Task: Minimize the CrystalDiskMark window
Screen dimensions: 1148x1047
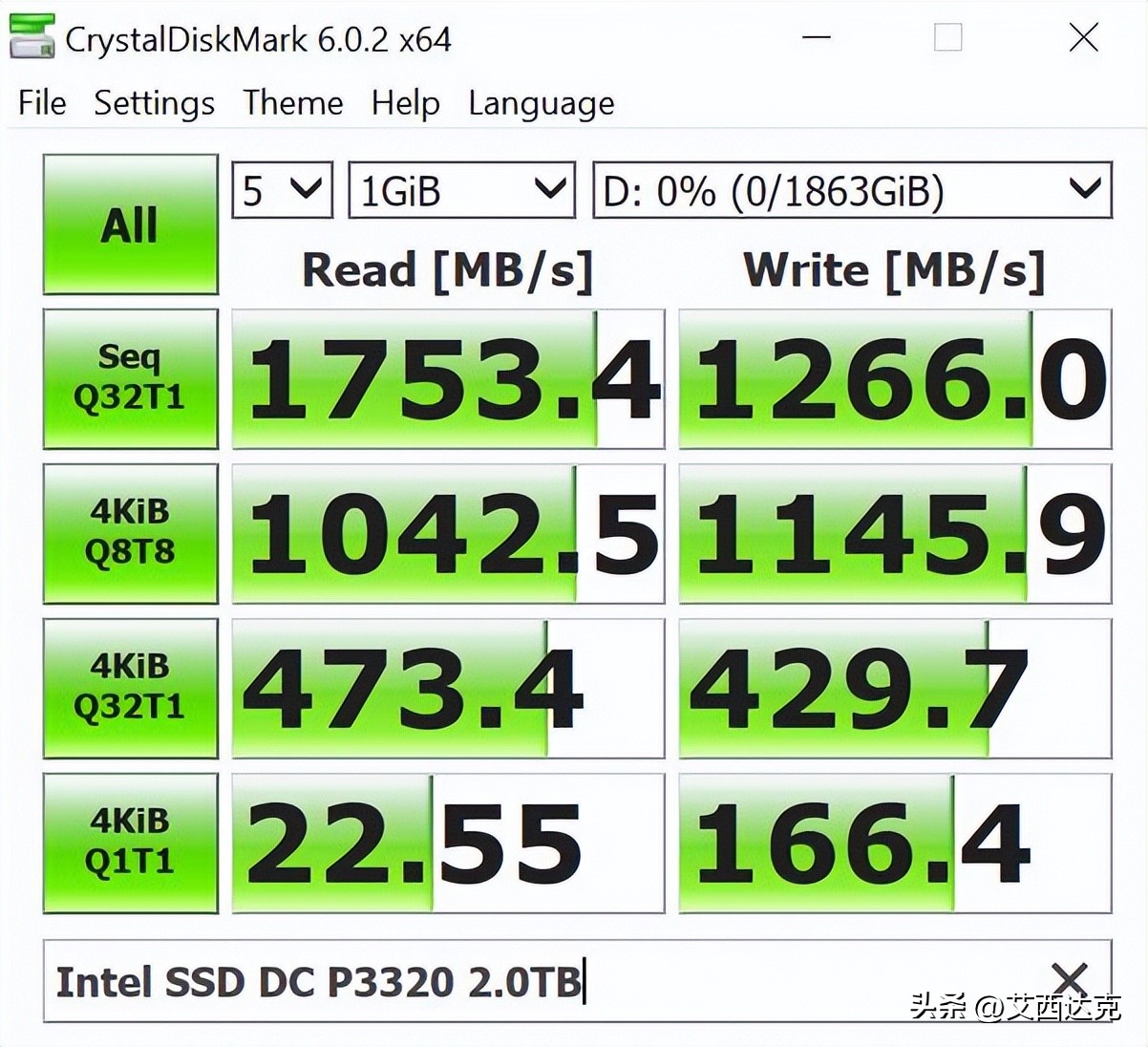Action: click(x=816, y=38)
